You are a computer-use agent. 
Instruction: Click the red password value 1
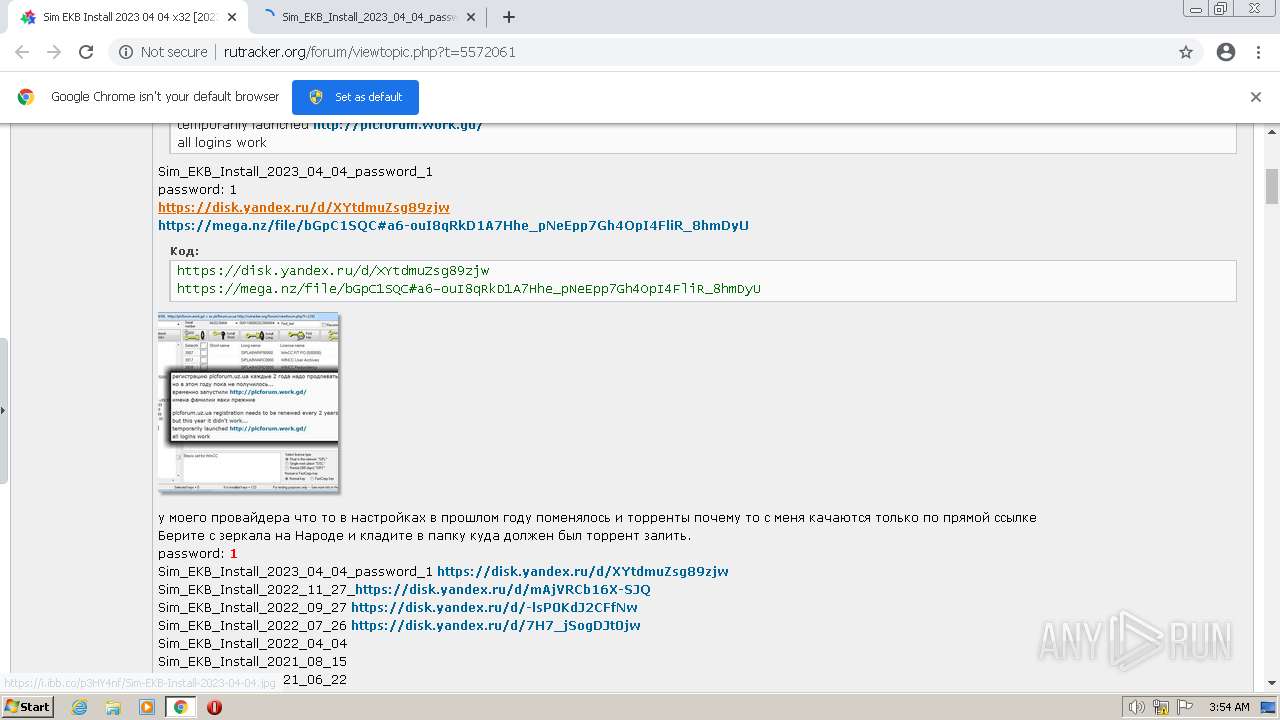click(x=234, y=553)
